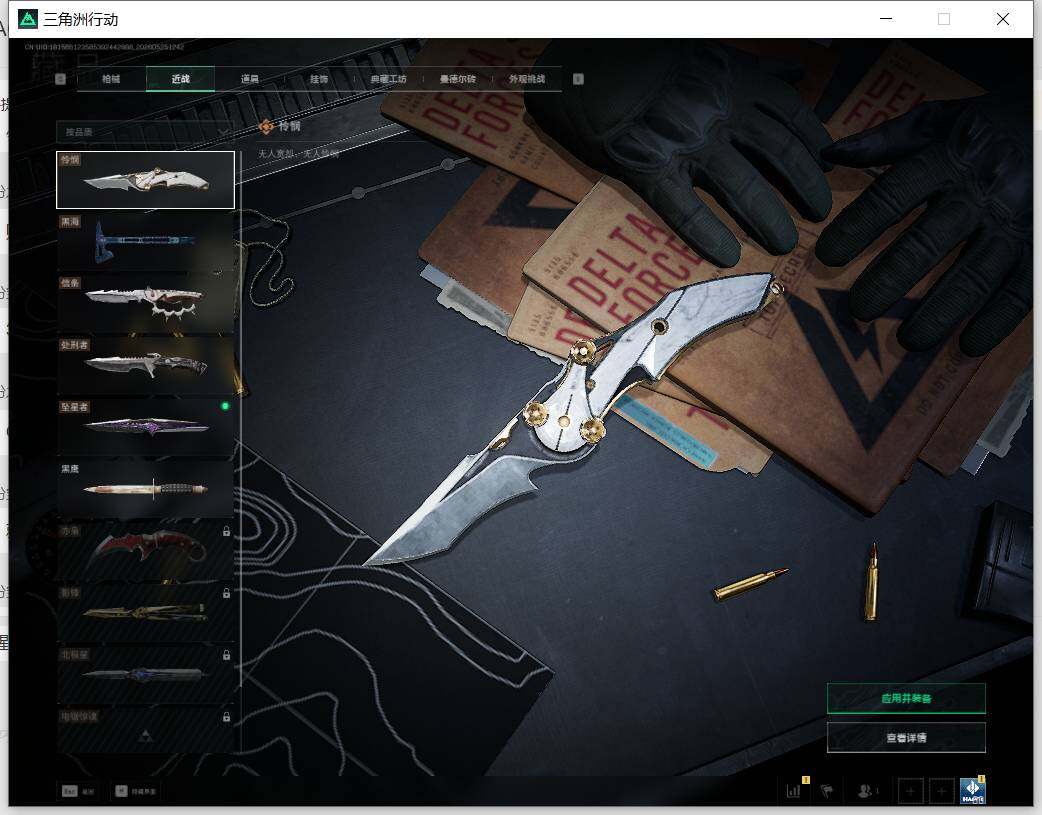Image resolution: width=1042 pixels, height=815 pixels.
Task: Open the 外观挑战 tab
Action: pos(527,79)
